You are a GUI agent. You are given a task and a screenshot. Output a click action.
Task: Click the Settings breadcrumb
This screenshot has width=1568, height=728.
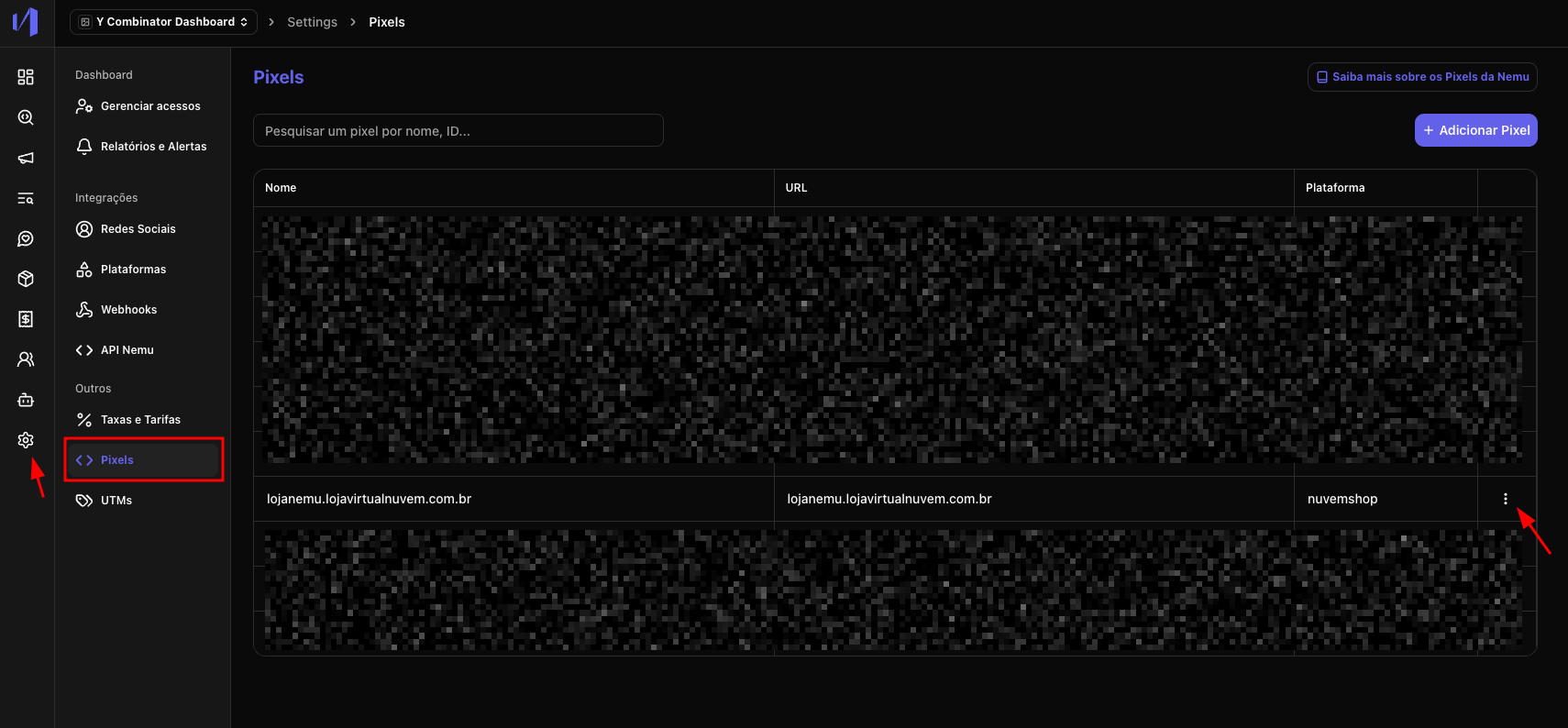[312, 22]
